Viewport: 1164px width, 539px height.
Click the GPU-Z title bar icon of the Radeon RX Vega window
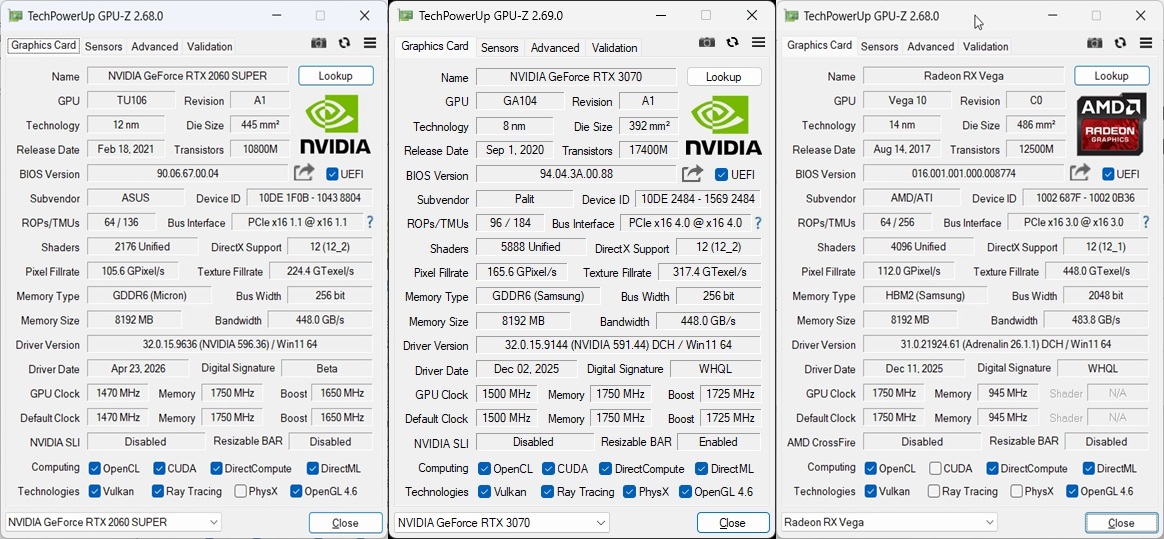[791, 16]
